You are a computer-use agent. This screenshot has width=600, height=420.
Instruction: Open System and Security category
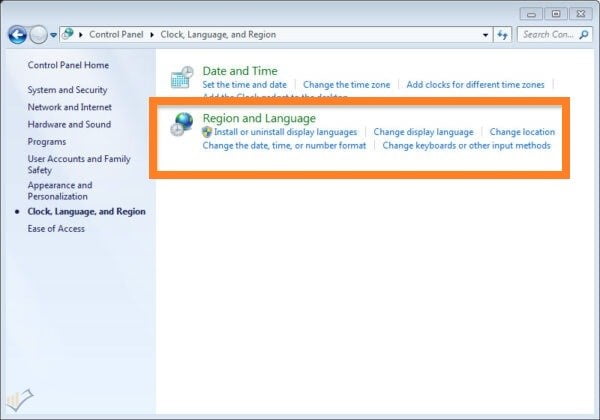click(x=67, y=90)
